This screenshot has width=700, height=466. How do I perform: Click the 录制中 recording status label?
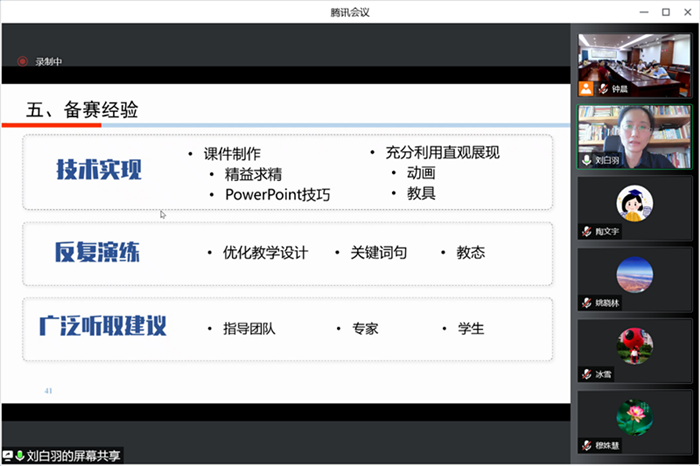point(49,61)
